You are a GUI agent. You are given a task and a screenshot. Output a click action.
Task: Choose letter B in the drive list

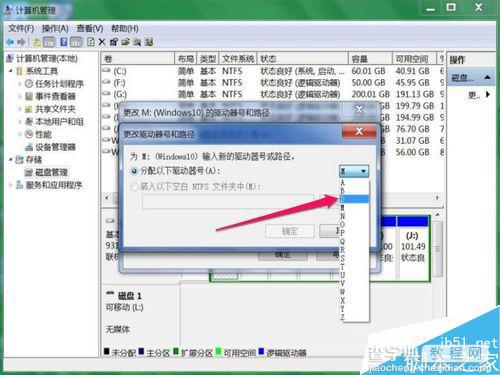point(354,191)
